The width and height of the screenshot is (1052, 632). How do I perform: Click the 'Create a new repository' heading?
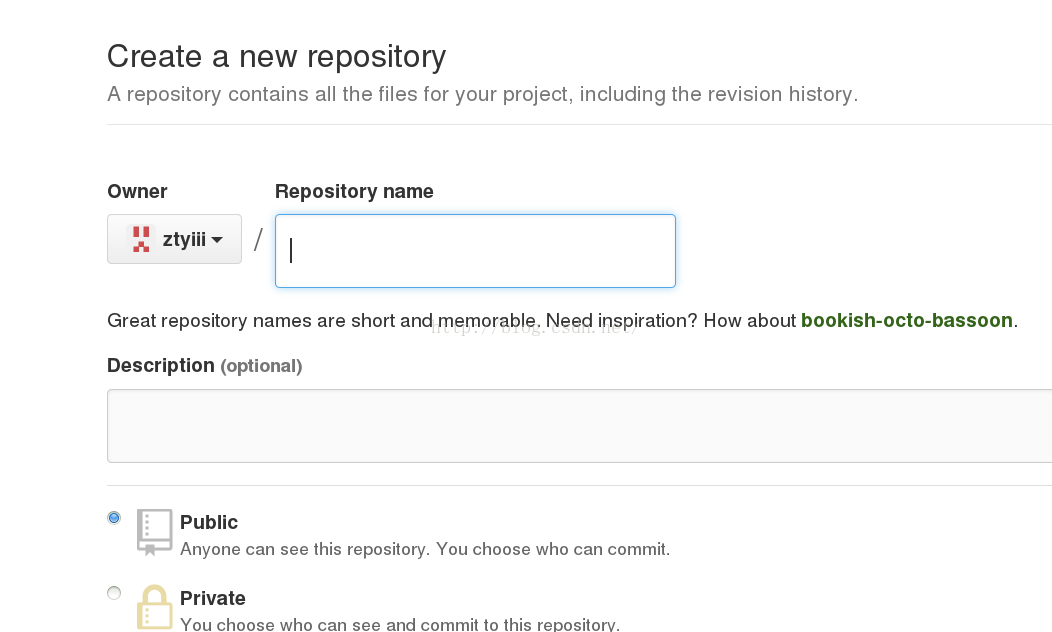coord(276,56)
